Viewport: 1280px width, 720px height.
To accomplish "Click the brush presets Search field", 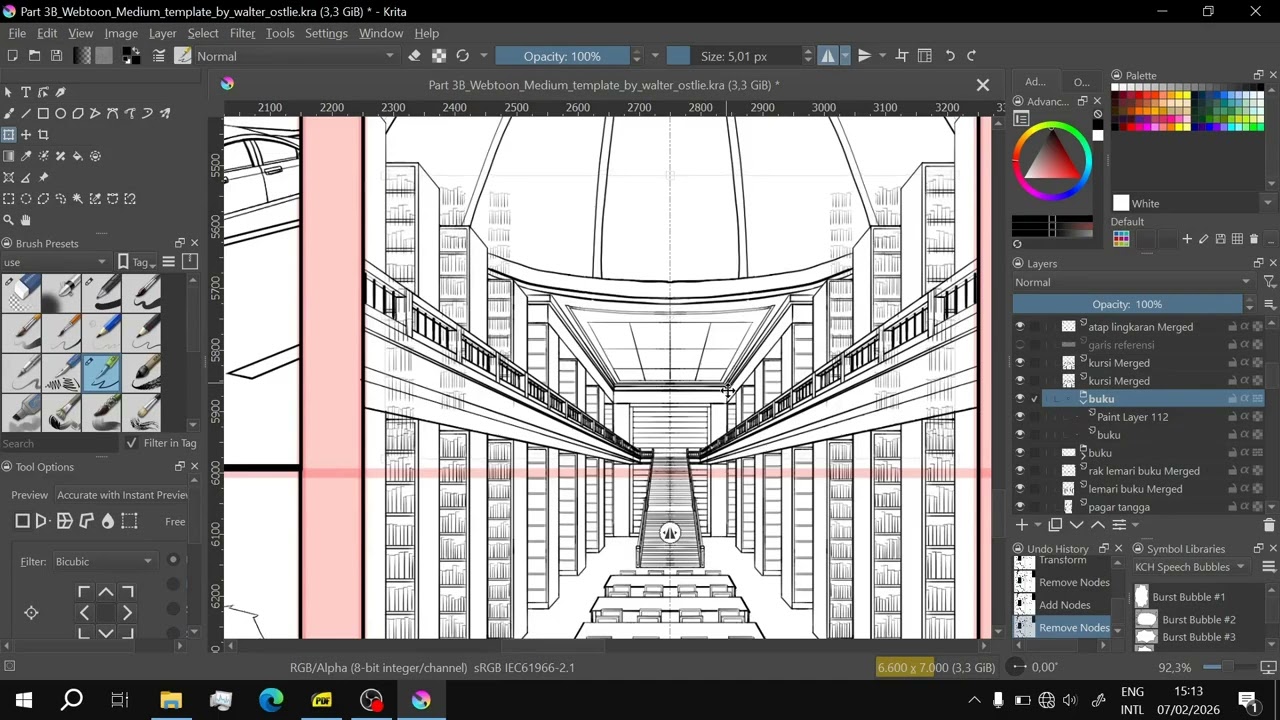I will (x=58, y=443).
